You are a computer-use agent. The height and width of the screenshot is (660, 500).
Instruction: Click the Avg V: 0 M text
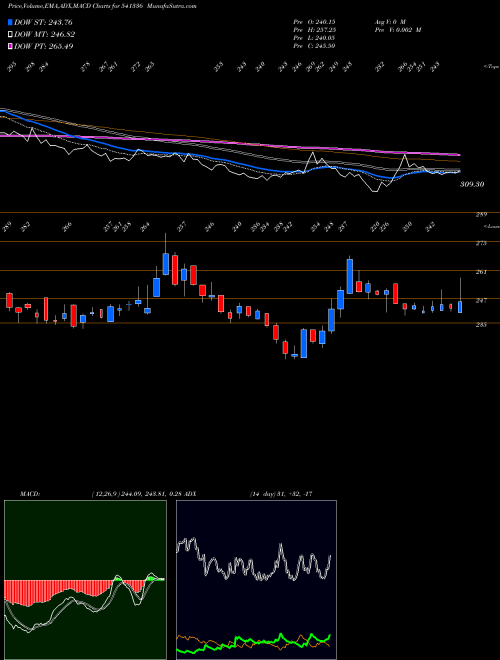pyautogui.click(x=389, y=22)
